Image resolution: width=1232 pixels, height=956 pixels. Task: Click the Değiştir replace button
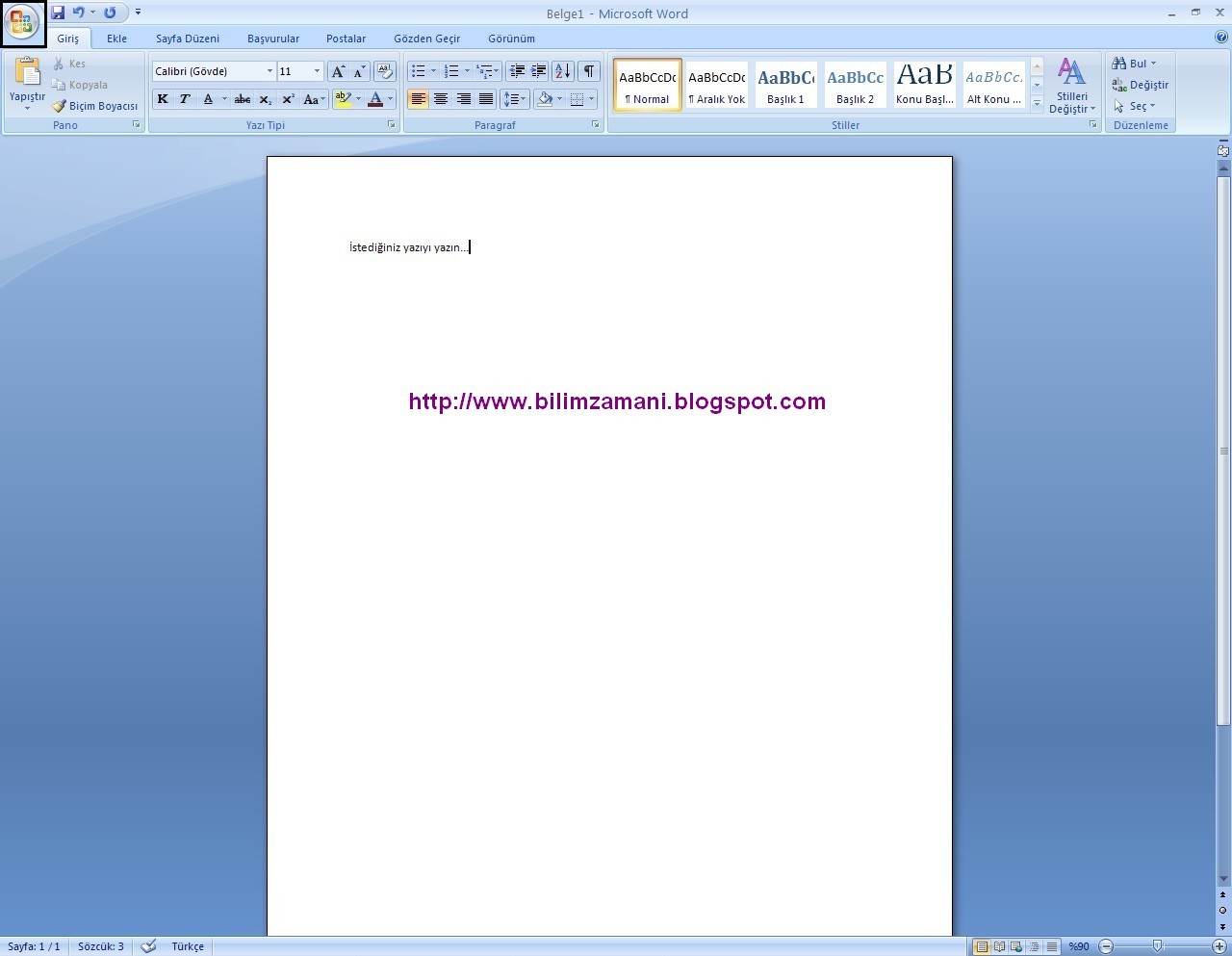1141,85
